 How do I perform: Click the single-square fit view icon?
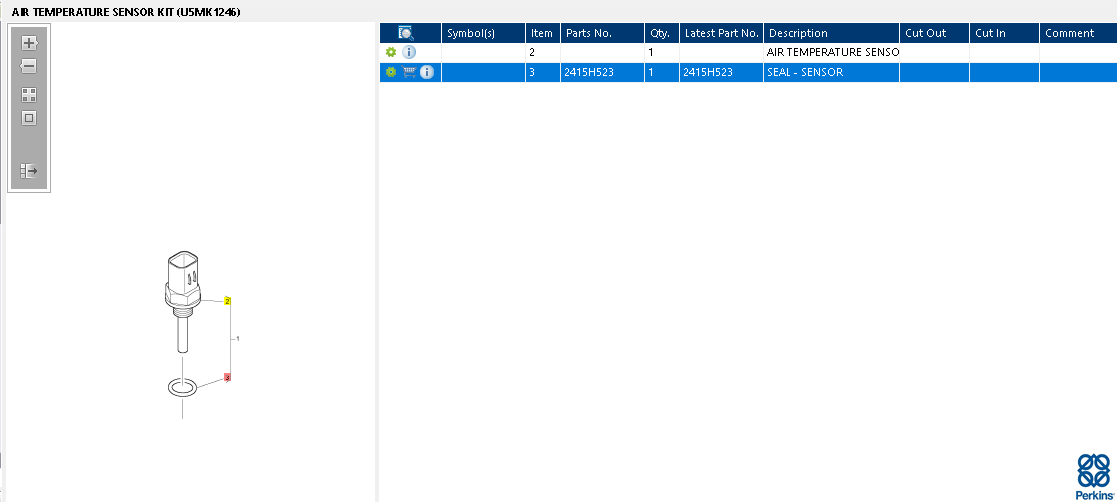tap(28, 118)
